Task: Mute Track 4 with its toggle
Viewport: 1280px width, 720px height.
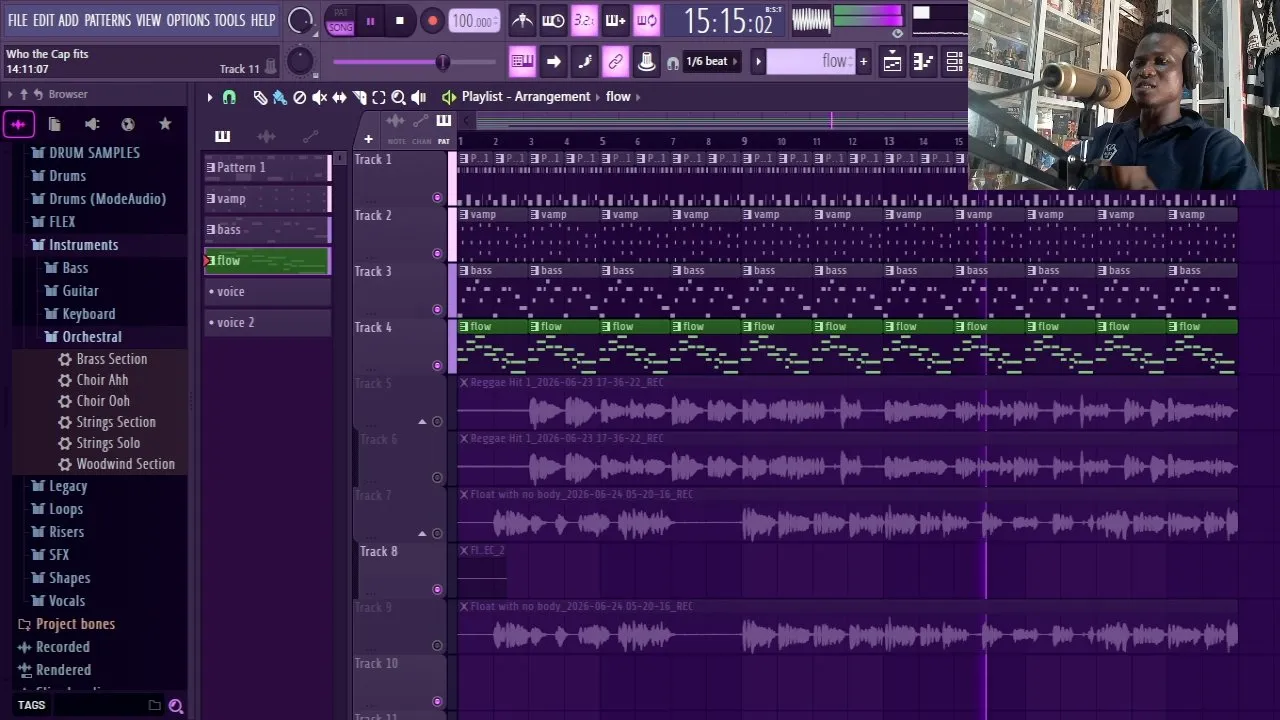Action: 437,366
